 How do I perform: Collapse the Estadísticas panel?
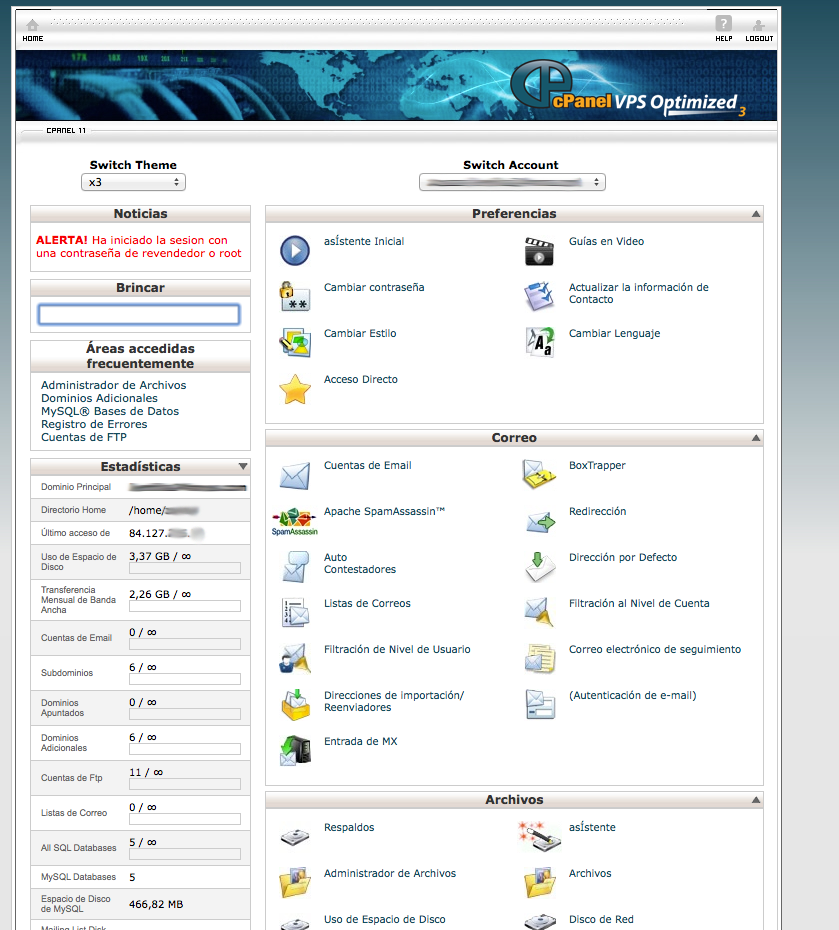pyautogui.click(x=243, y=467)
